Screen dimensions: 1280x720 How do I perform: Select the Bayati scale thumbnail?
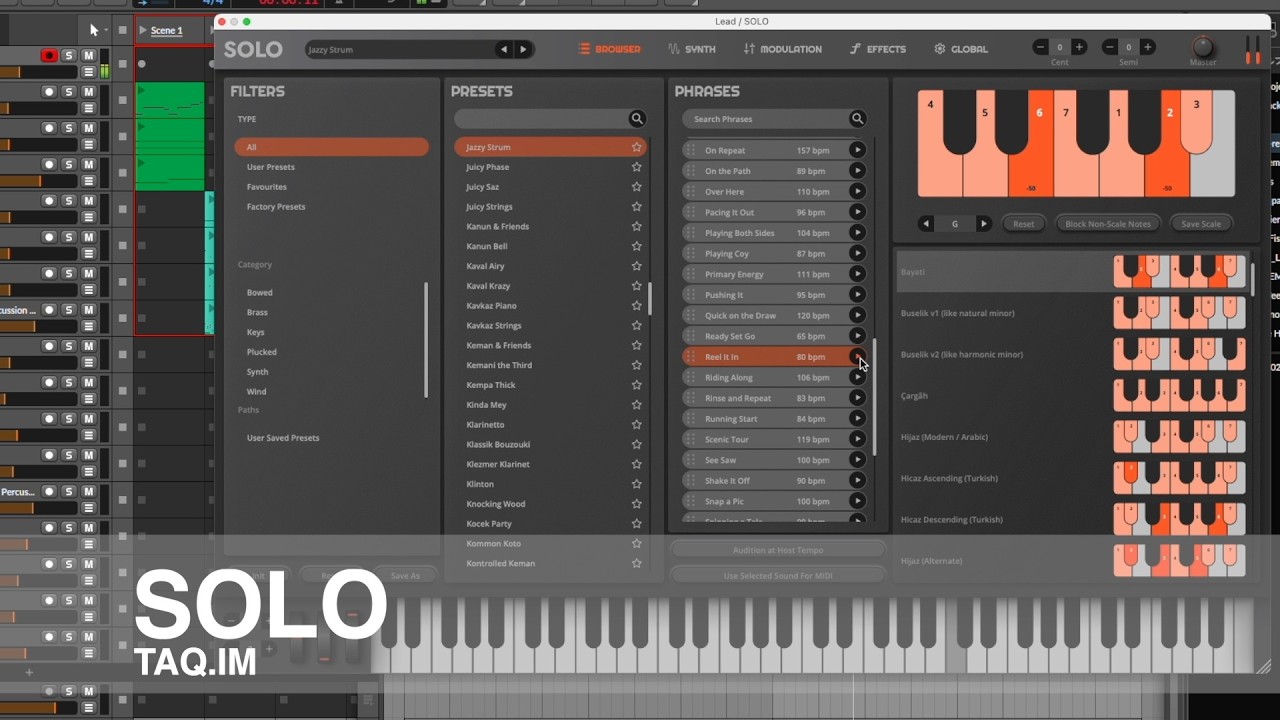point(1180,272)
